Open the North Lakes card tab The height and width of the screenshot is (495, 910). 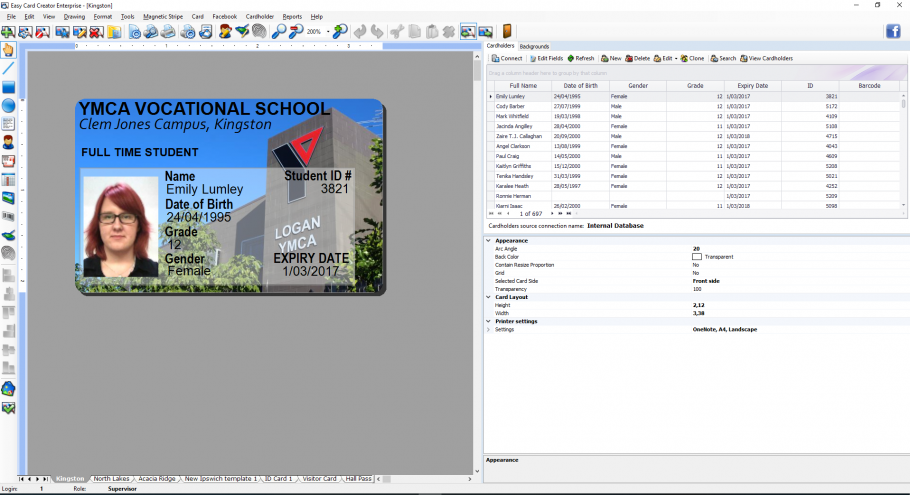[x=111, y=479]
